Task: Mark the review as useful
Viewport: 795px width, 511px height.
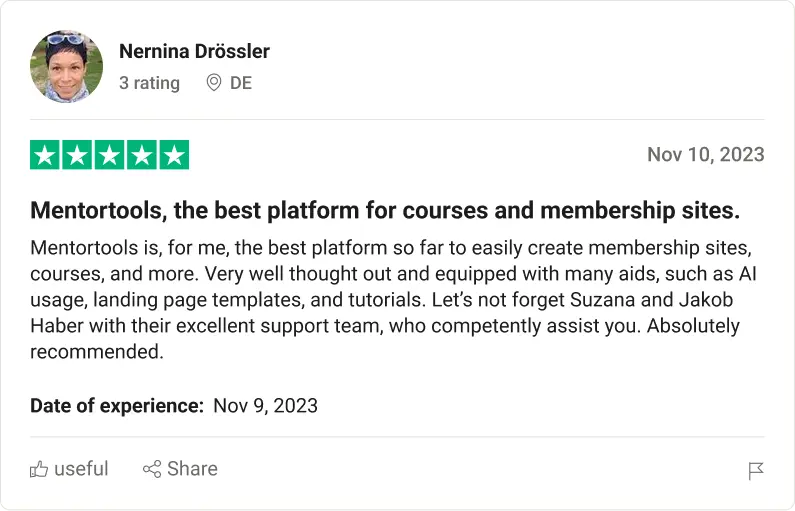Action: 81,469
